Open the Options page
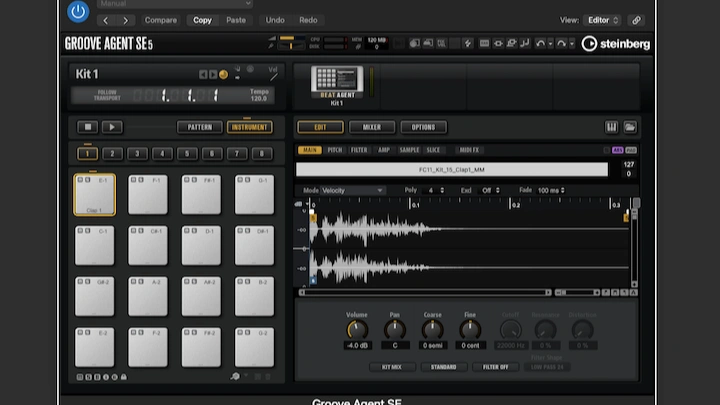Viewport: 720px width, 405px height. pyautogui.click(x=423, y=127)
